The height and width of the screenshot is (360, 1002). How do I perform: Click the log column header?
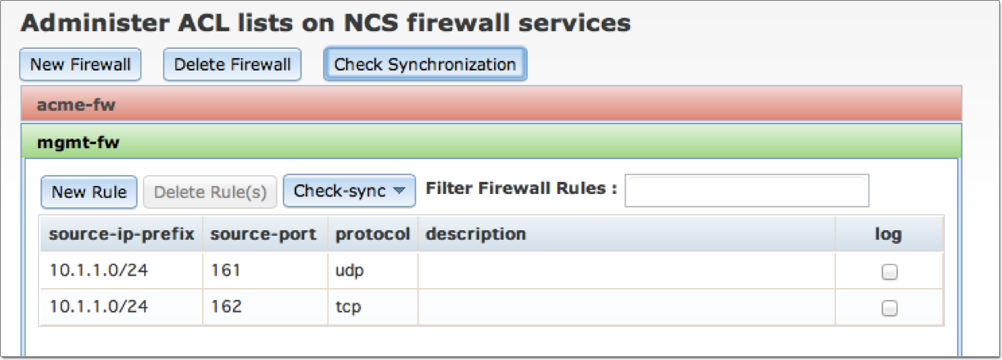tap(889, 234)
